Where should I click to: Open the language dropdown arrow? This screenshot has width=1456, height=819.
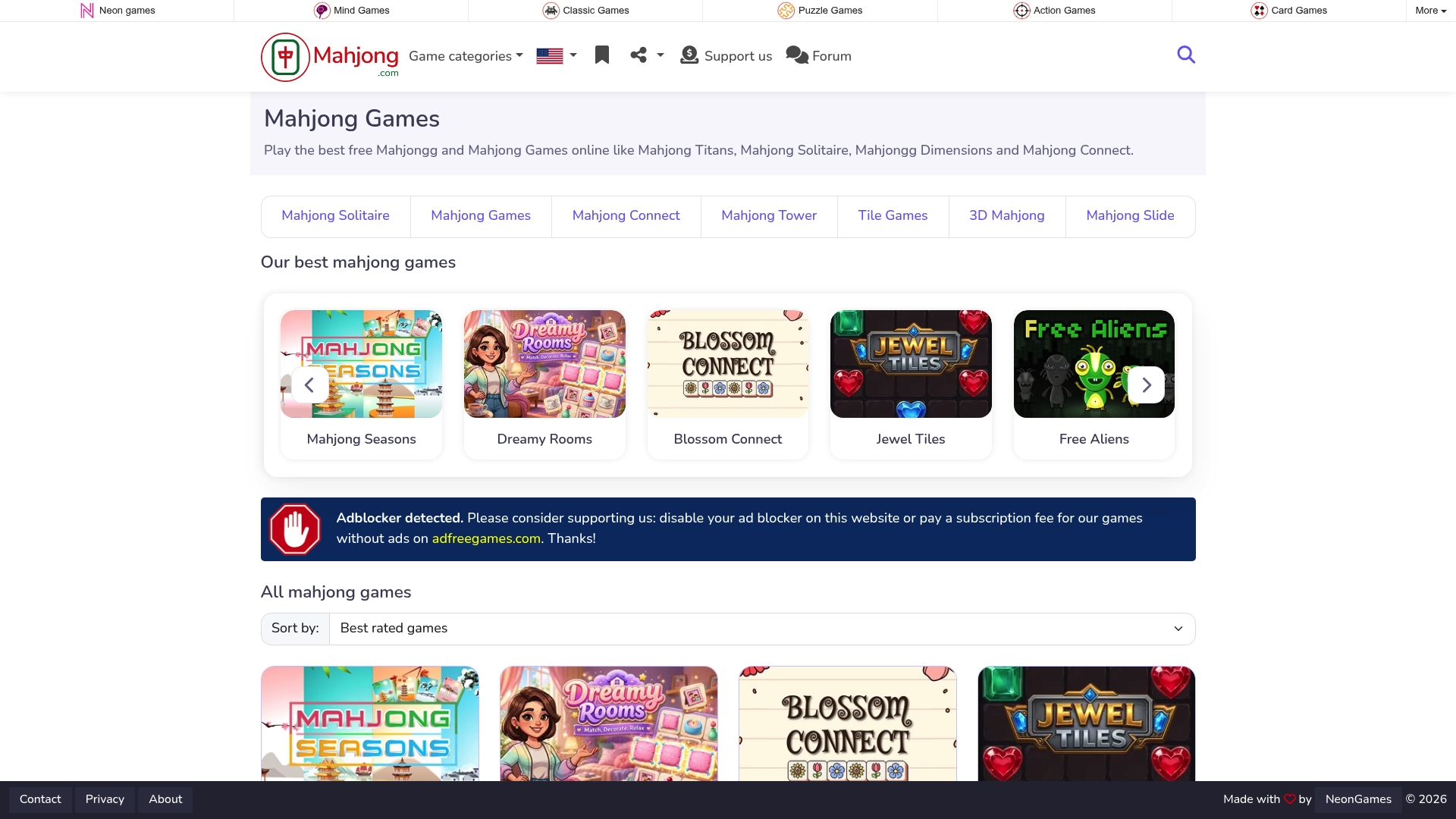(573, 55)
